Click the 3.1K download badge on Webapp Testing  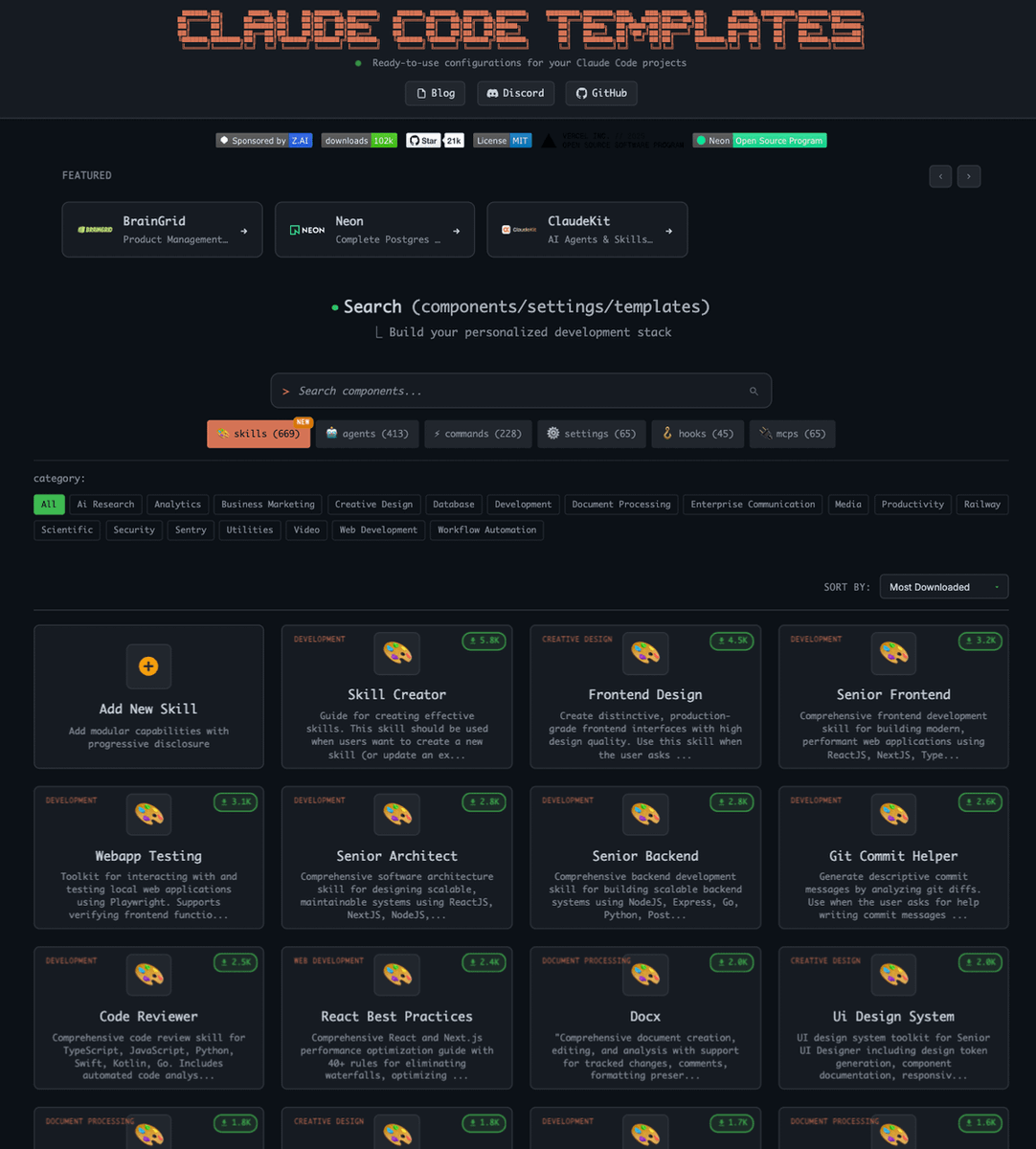click(x=236, y=801)
